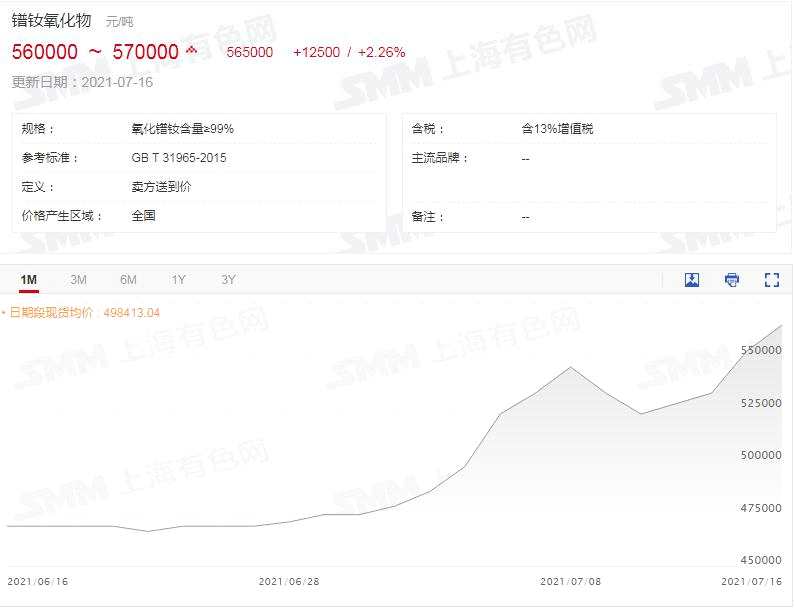The width and height of the screenshot is (795, 612).
Task: Click the 参考标准 row label
Action: click(x=50, y=158)
